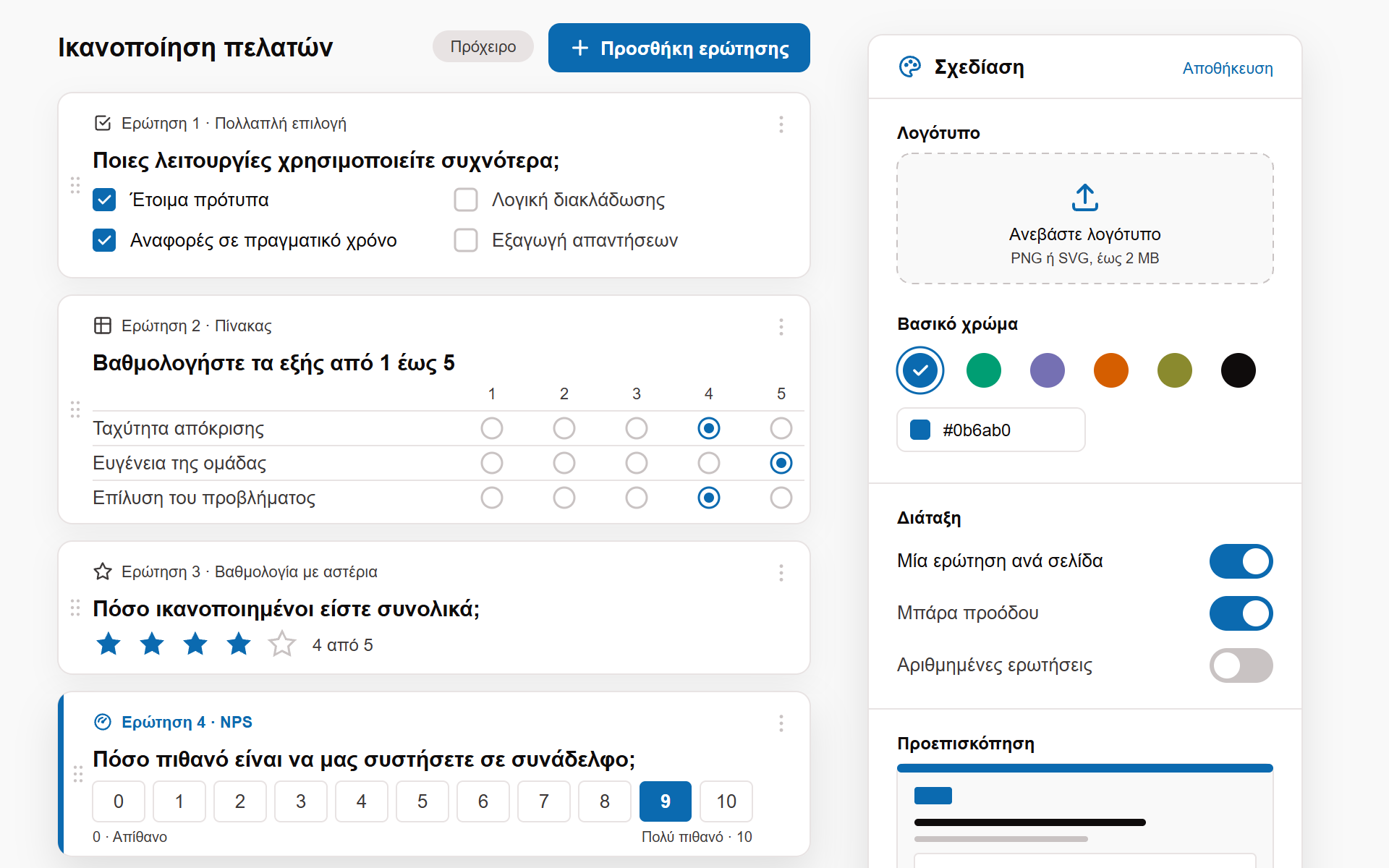Click the multiple-choice checkbox icon of Question 1
The height and width of the screenshot is (868, 1389).
tap(103, 123)
